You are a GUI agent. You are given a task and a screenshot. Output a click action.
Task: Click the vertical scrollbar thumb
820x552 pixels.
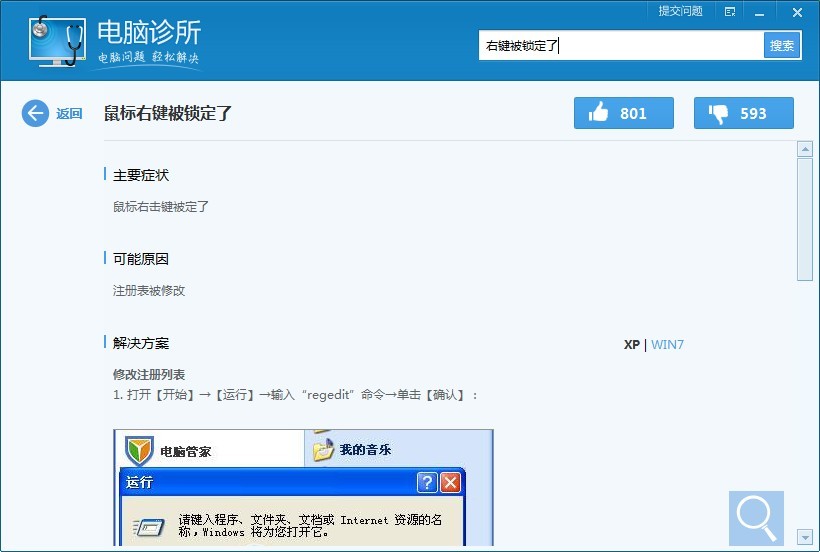[x=804, y=220]
